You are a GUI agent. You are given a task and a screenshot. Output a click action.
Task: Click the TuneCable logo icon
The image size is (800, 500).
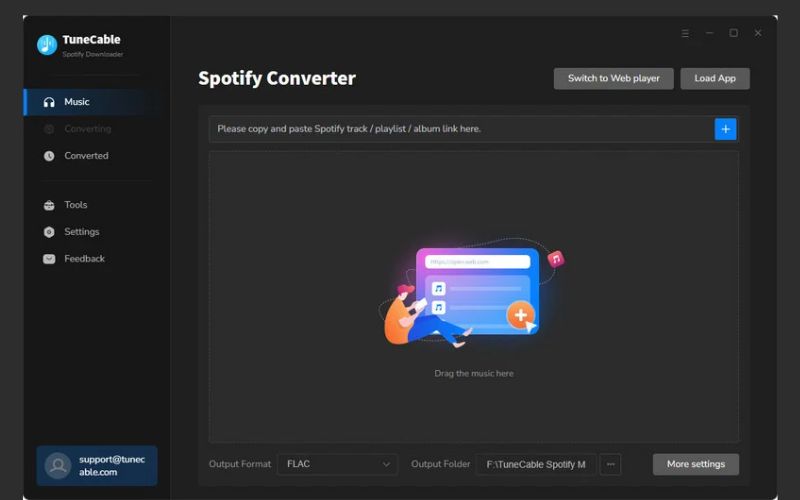pyautogui.click(x=47, y=45)
